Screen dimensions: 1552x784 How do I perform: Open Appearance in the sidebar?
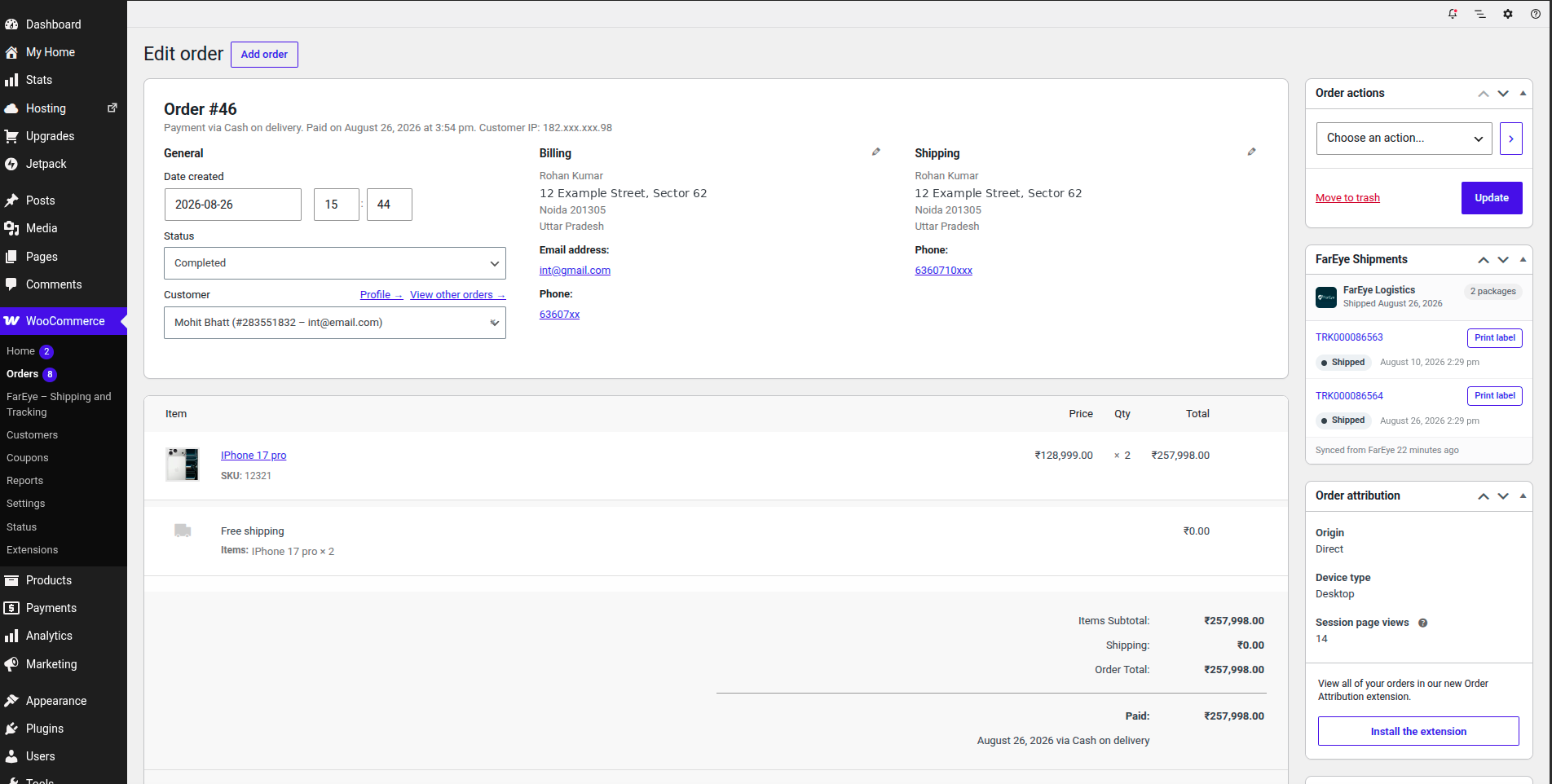(64, 701)
